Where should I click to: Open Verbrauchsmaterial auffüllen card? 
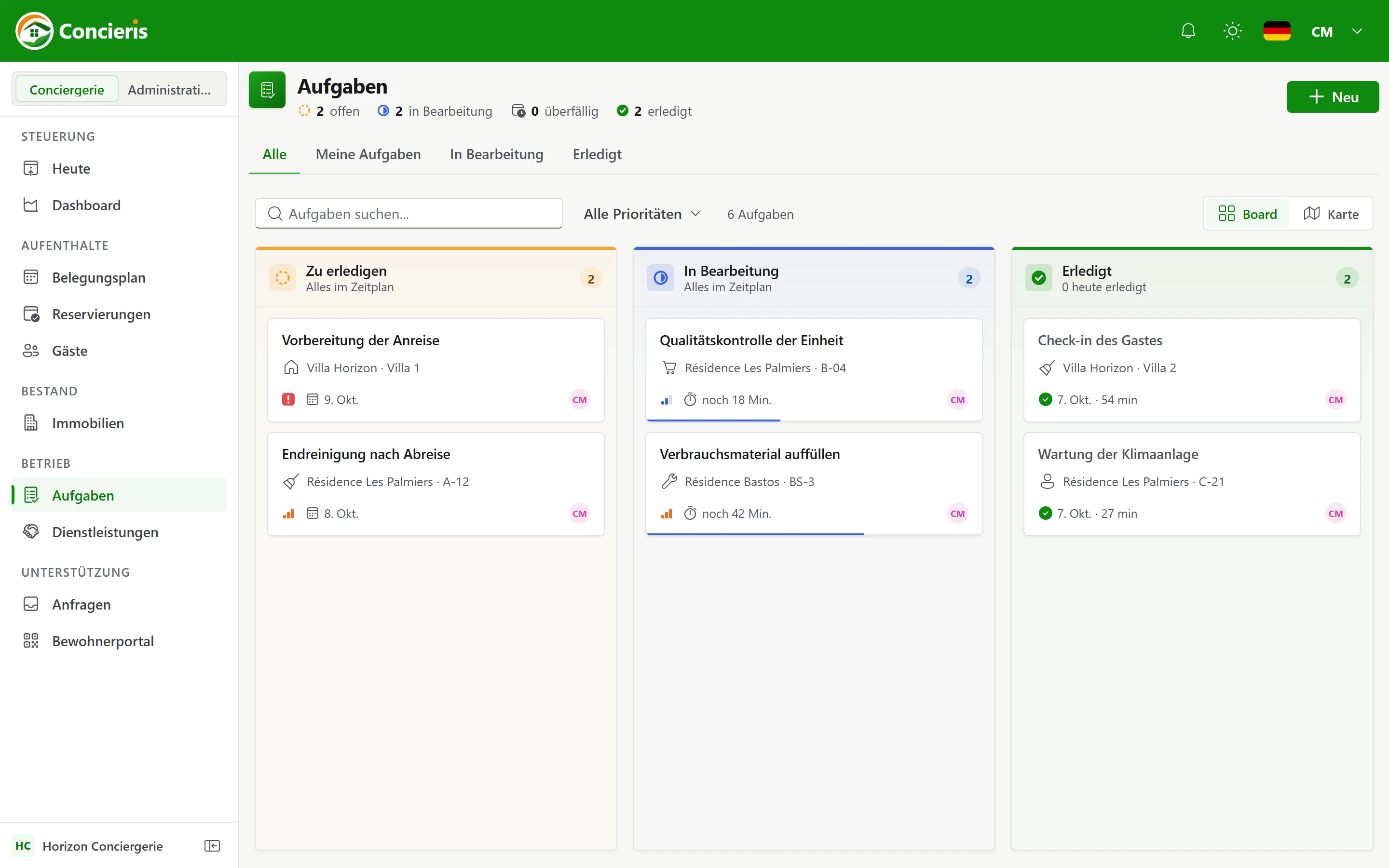(x=813, y=484)
